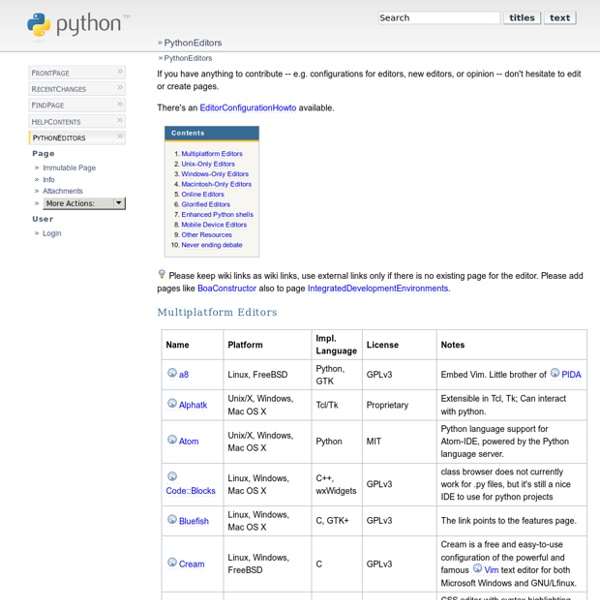The height and width of the screenshot is (600, 600).
Task: Open the page Info link
Action: [49, 179]
